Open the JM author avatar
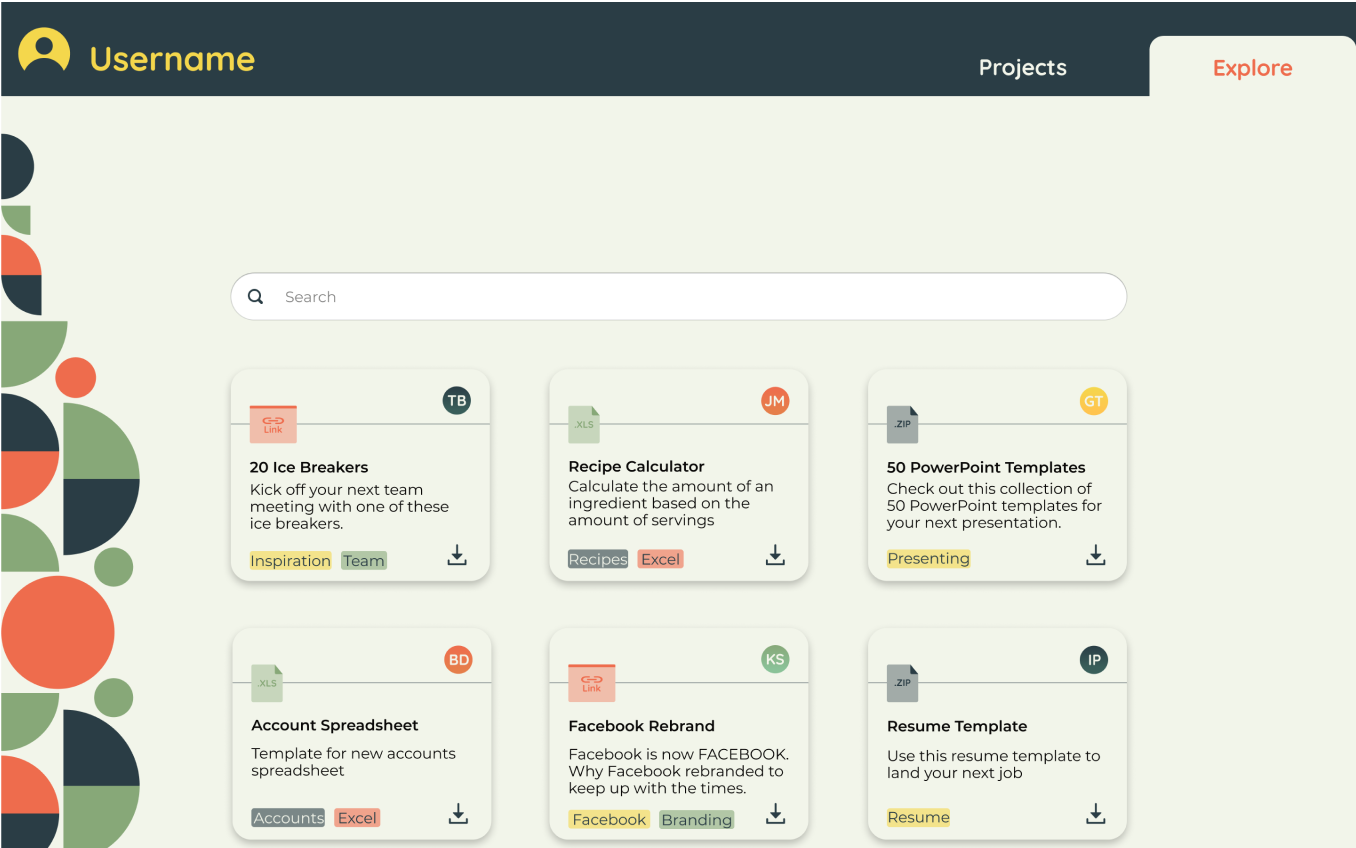The height and width of the screenshot is (848, 1356). pyautogui.click(x=775, y=401)
